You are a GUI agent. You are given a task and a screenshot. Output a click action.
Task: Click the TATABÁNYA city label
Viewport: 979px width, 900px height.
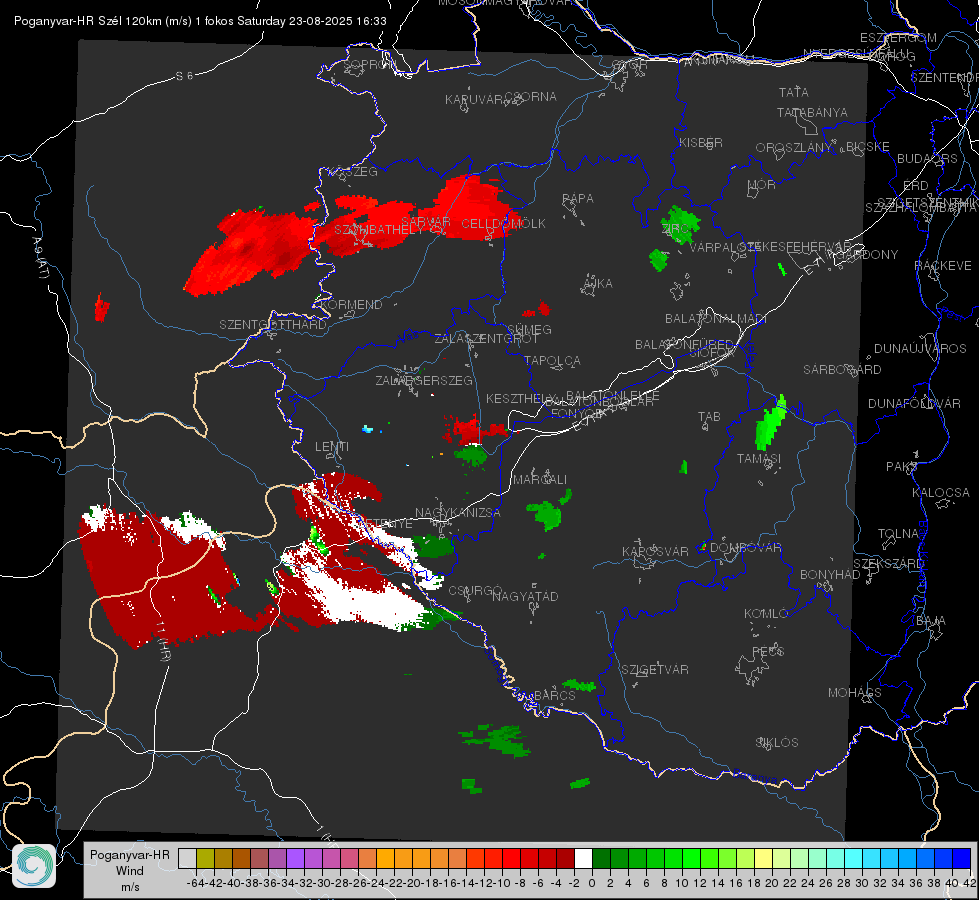[812, 112]
